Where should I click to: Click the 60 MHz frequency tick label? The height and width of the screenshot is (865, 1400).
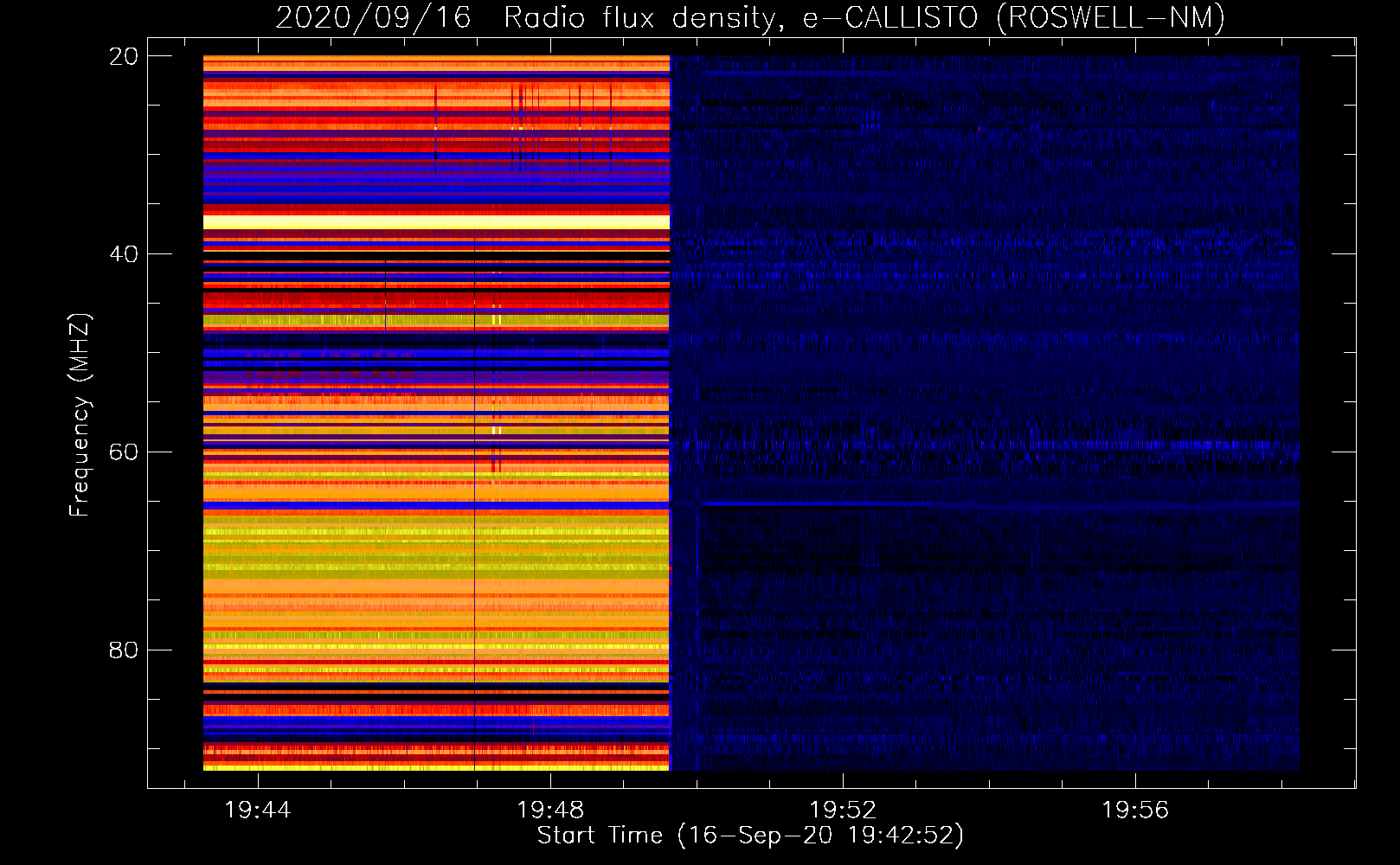(124, 452)
